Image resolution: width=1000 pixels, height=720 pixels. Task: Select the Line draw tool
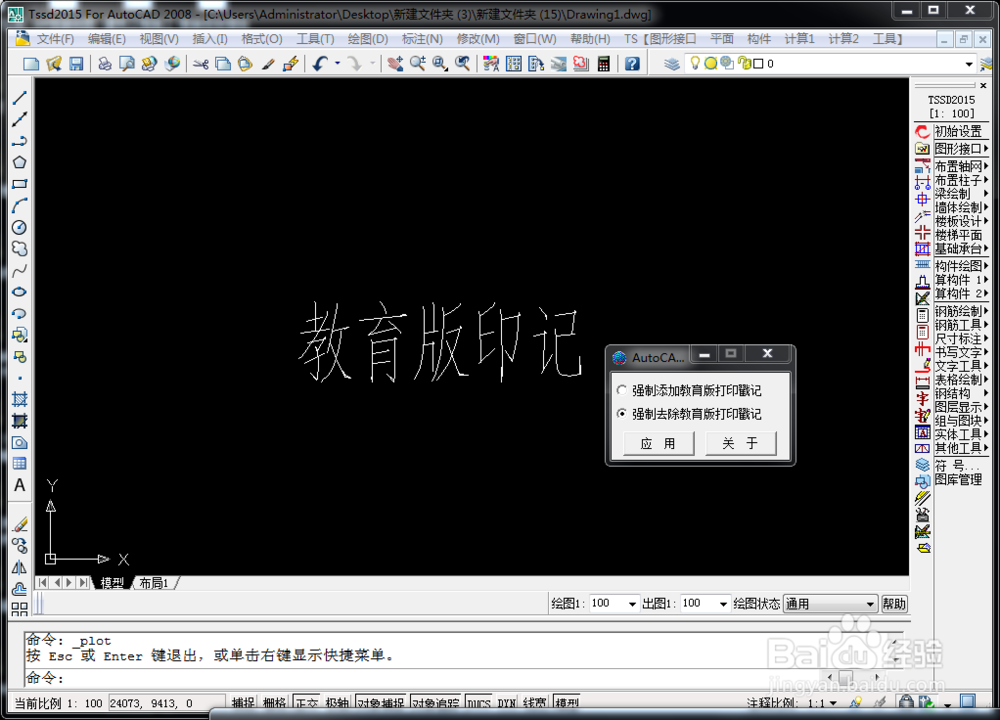pyautogui.click(x=20, y=98)
